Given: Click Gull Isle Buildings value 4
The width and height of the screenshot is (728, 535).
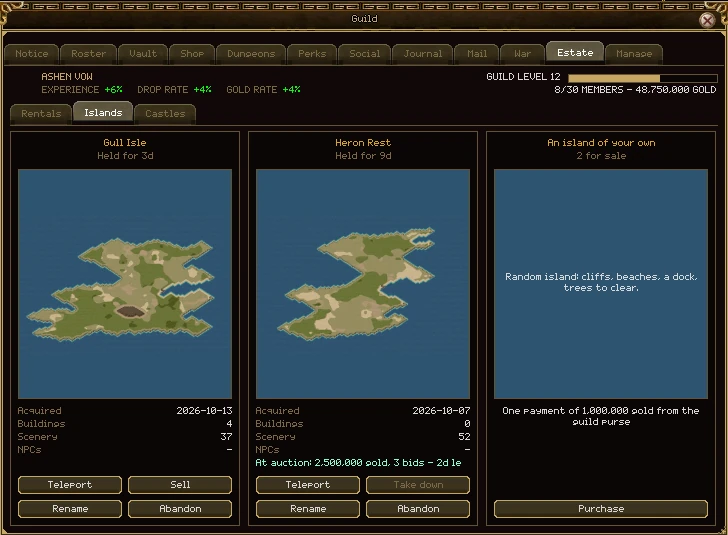Looking at the screenshot, I should click(229, 424).
